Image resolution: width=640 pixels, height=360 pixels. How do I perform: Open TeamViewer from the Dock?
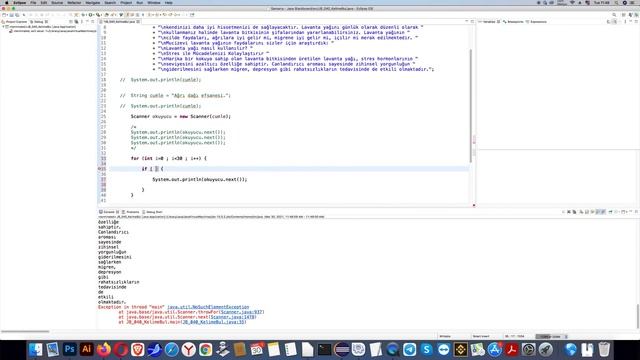pos(444,350)
